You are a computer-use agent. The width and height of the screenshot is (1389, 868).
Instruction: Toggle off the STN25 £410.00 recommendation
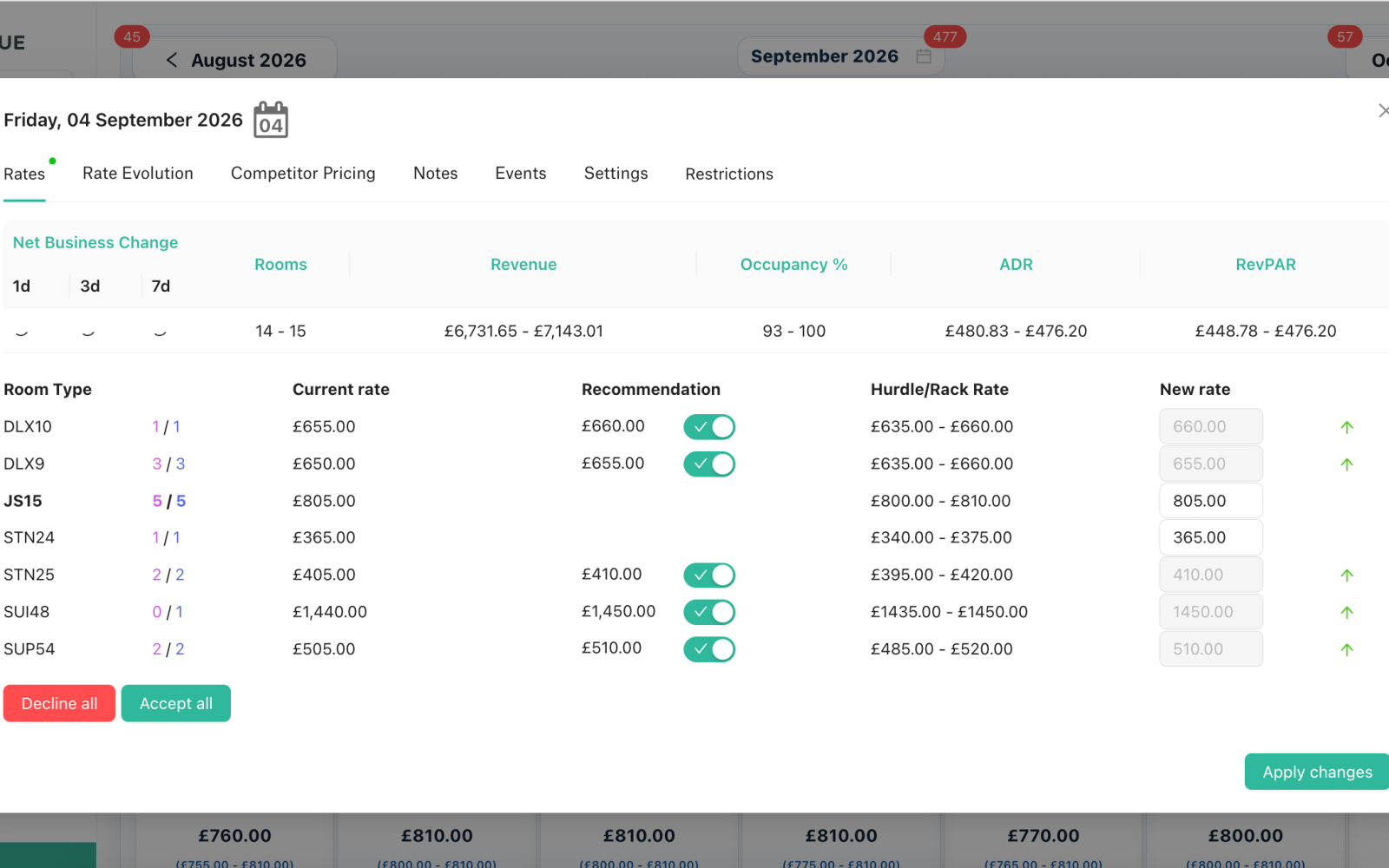click(709, 575)
